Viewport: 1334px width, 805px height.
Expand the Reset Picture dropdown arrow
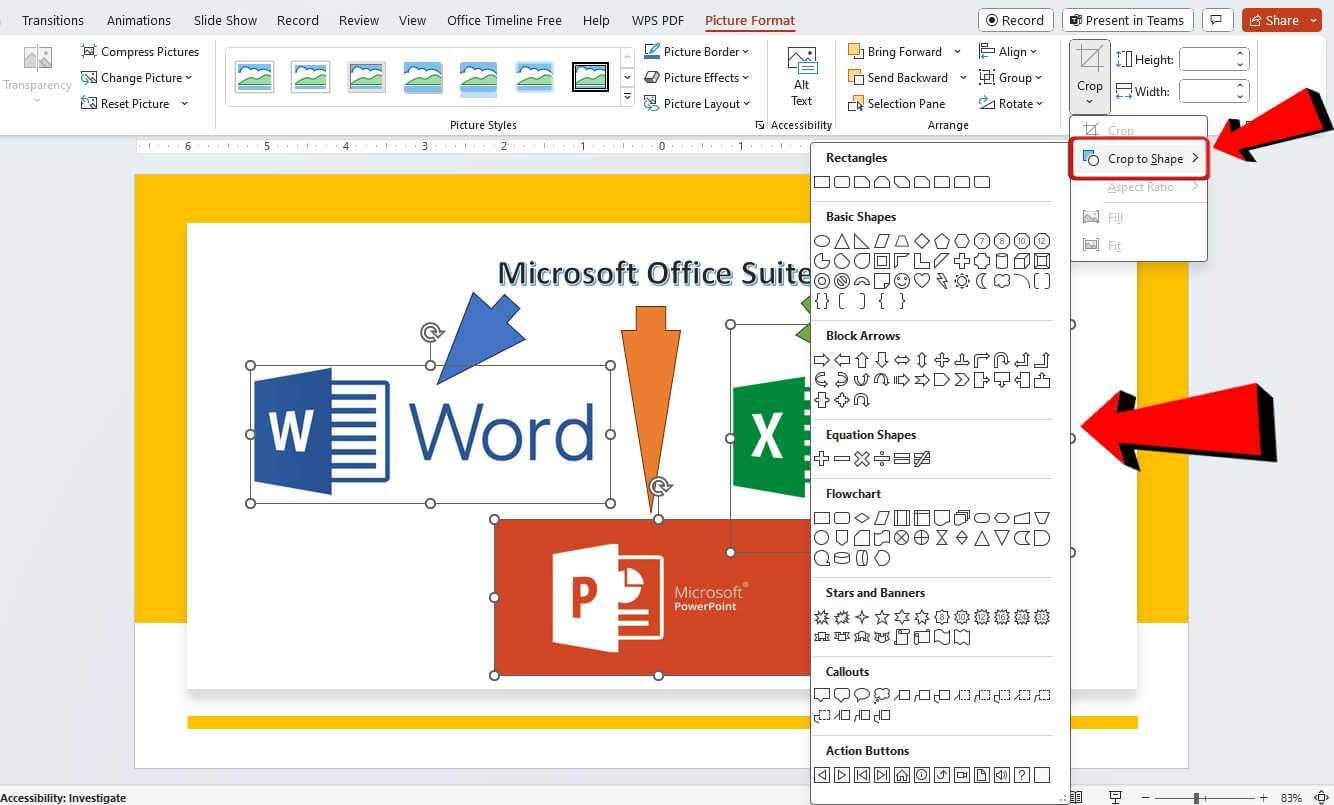tap(184, 103)
